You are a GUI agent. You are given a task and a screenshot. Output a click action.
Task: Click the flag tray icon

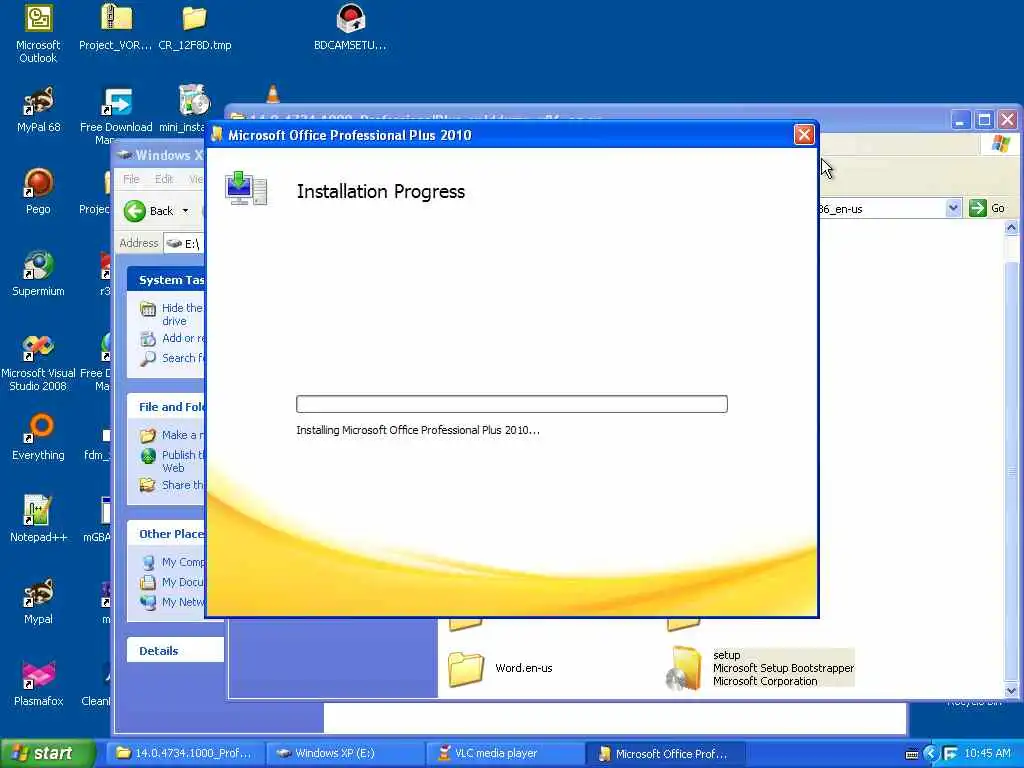[950, 754]
